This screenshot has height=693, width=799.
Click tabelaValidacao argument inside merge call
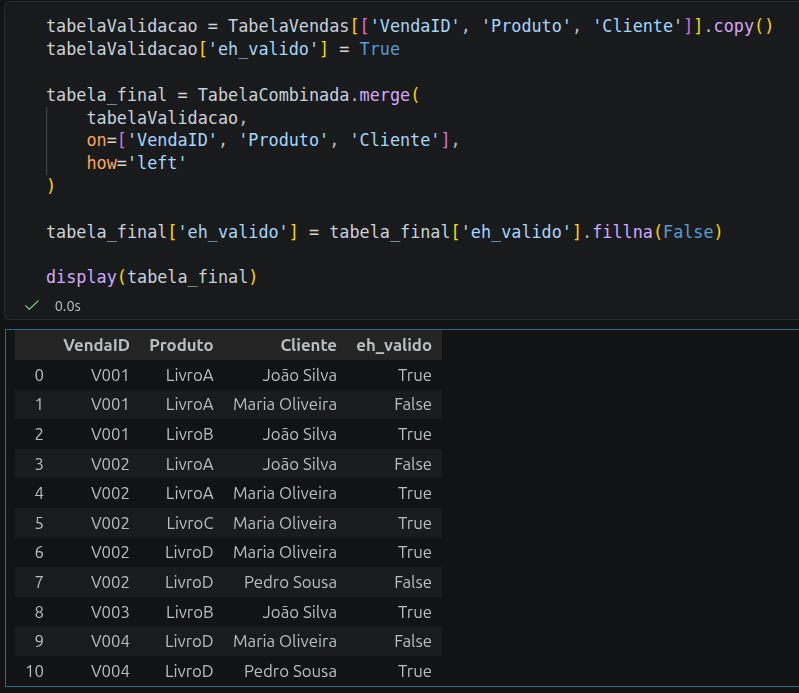click(x=167, y=118)
